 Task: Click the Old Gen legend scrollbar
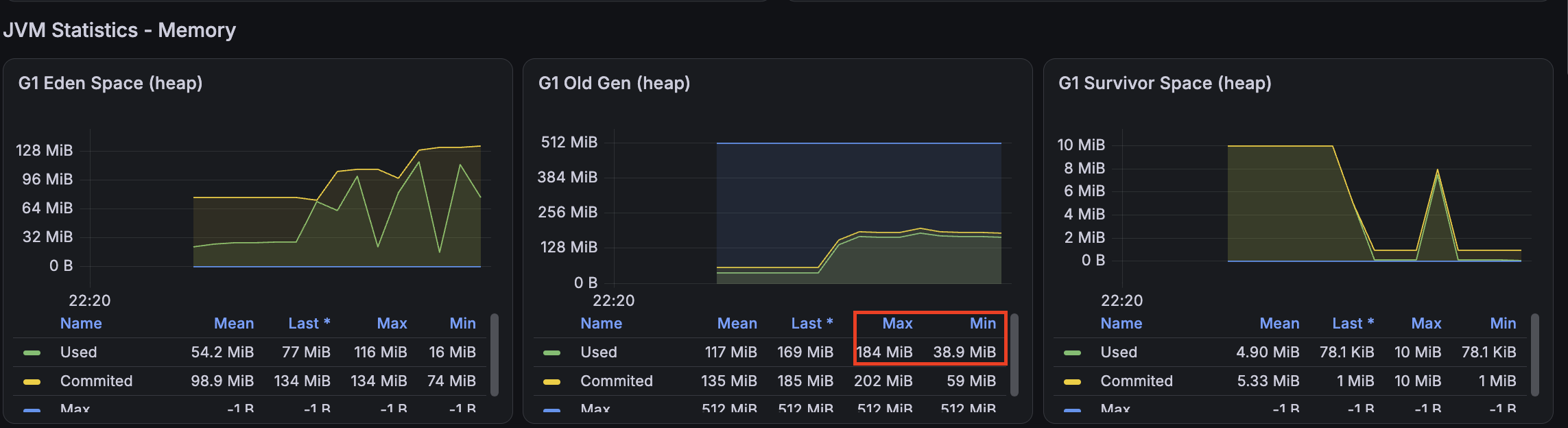[1014, 355]
